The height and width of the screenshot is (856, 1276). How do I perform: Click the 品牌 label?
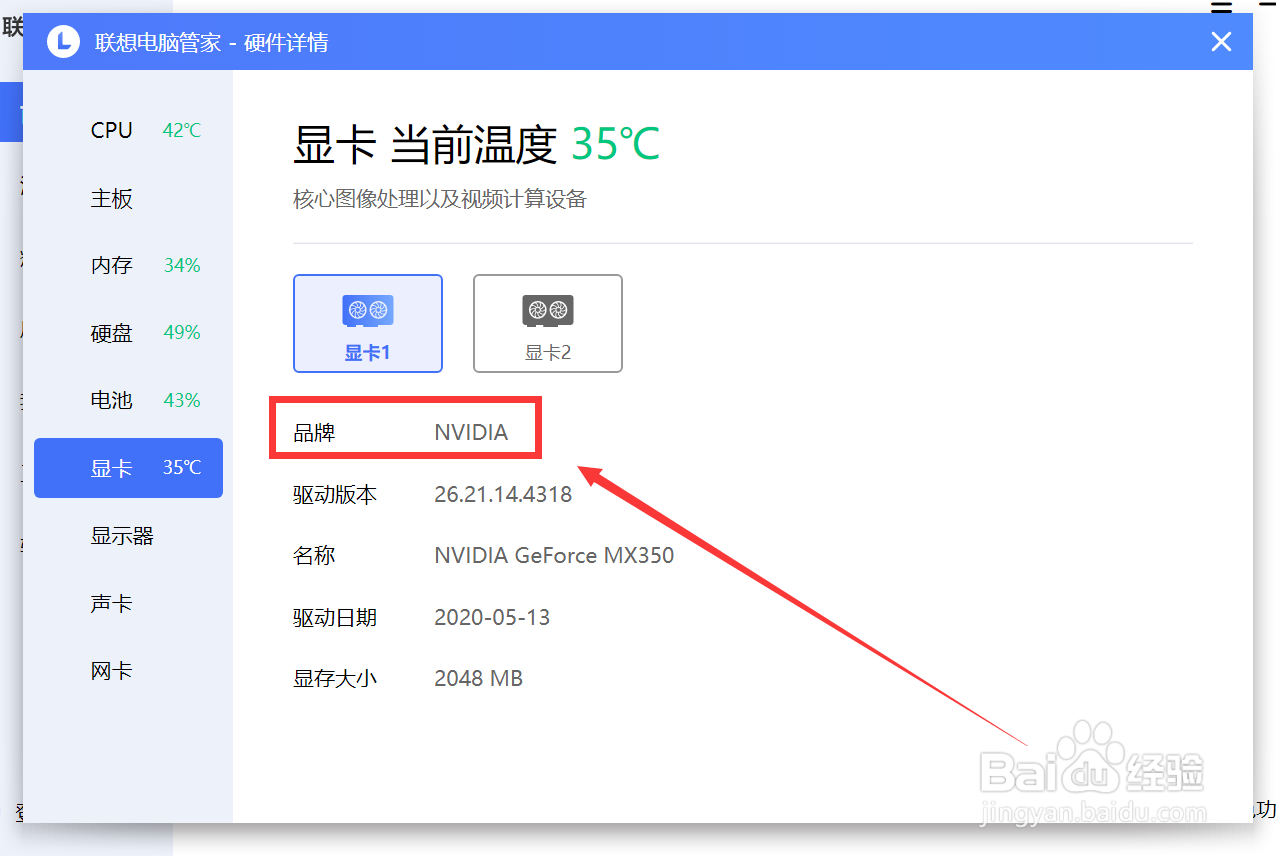[314, 433]
